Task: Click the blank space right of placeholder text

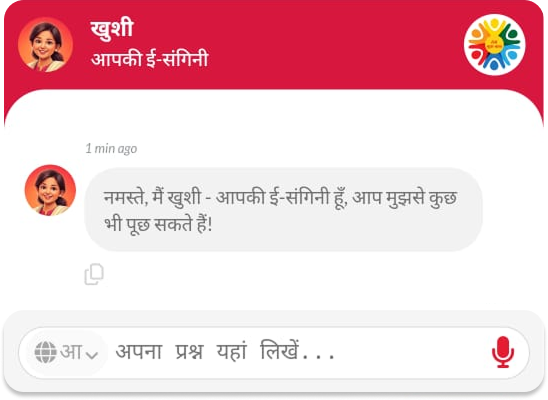Action: [412, 352]
